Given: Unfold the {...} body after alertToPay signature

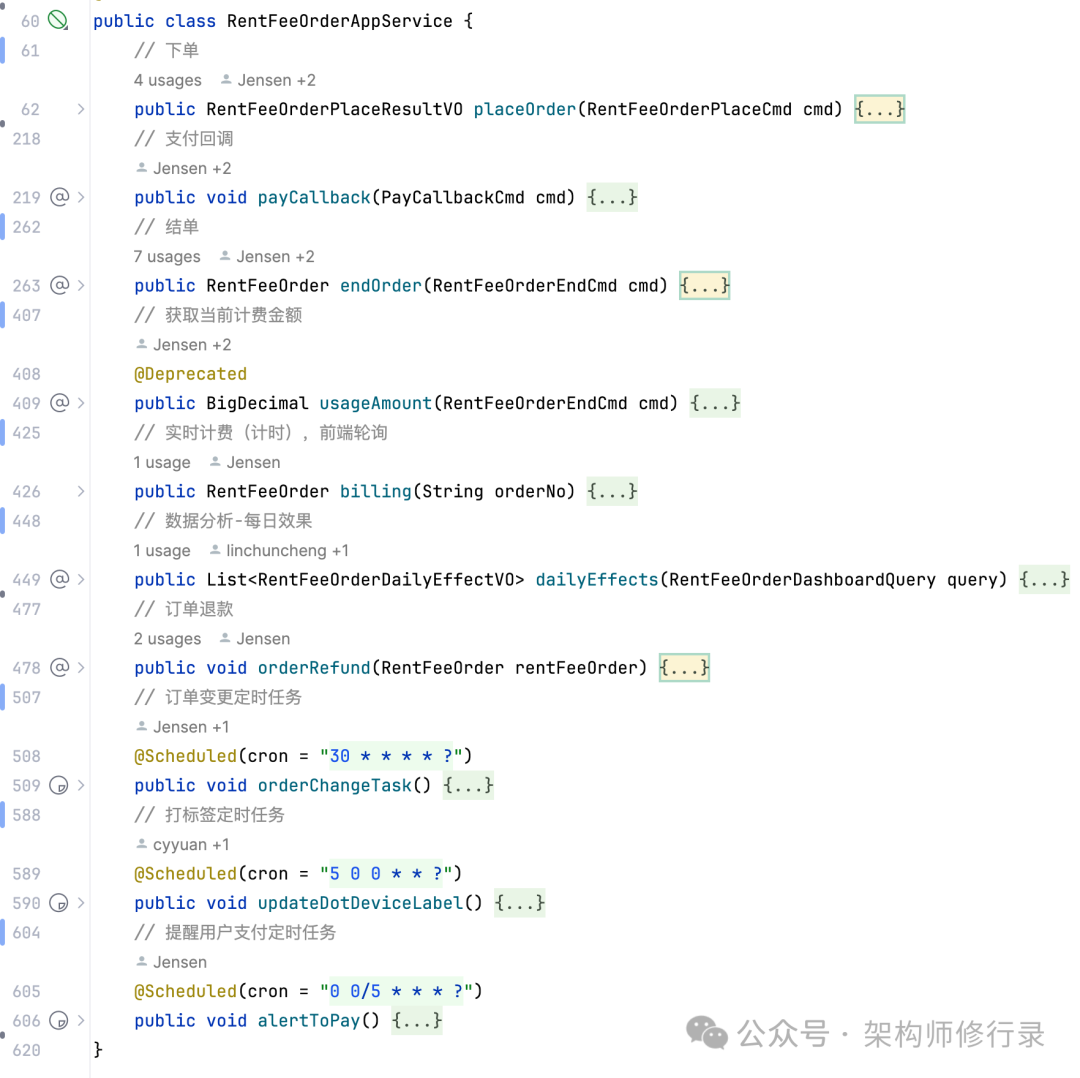Looking at the screenshot, I should tap(417, 1021).
